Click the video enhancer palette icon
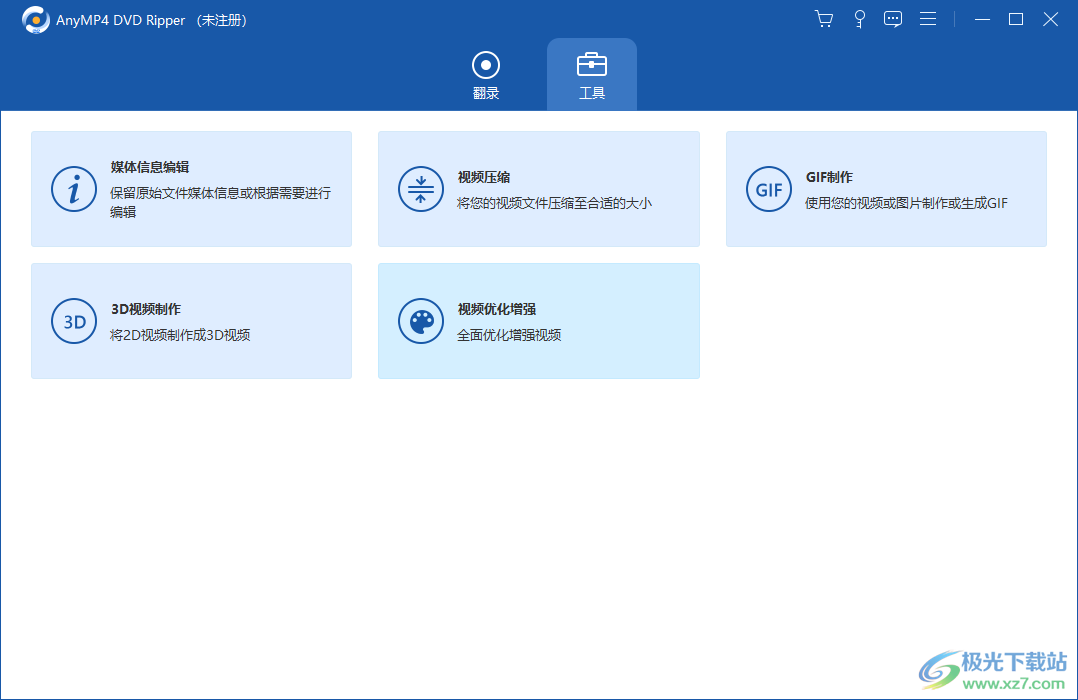 [x=421, y=321]
